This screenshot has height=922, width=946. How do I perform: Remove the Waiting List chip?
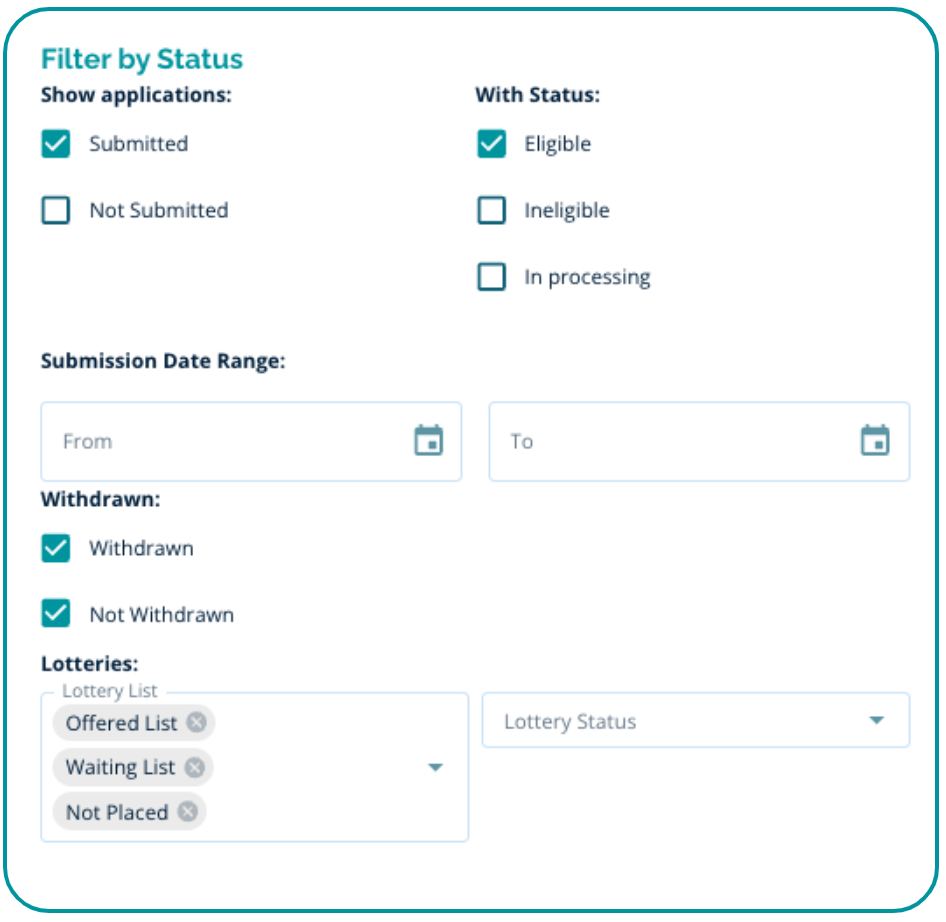coord(194,767)
